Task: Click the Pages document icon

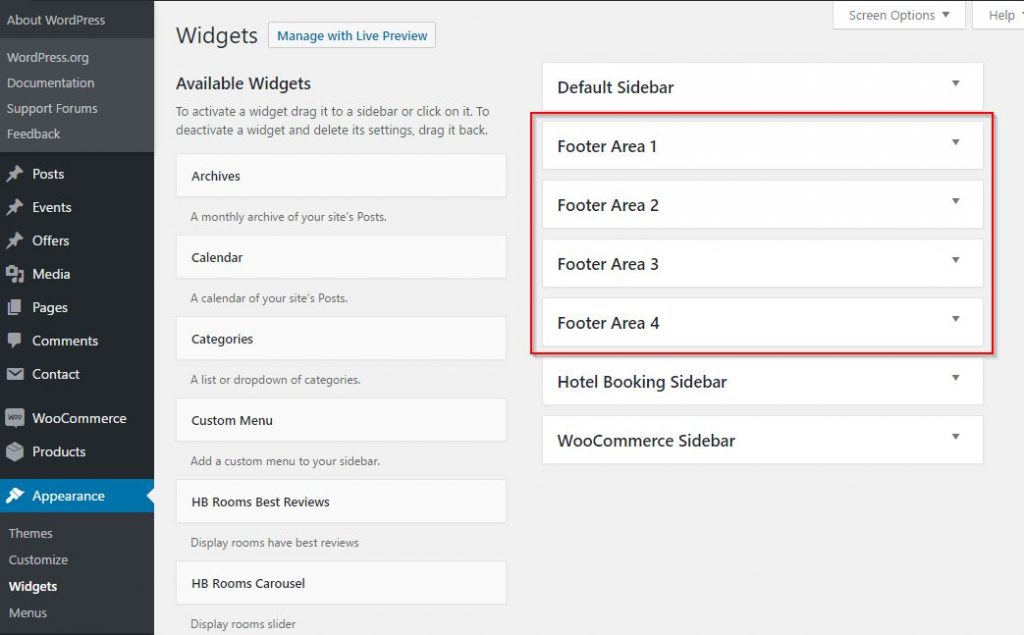Action: [15, 308]
